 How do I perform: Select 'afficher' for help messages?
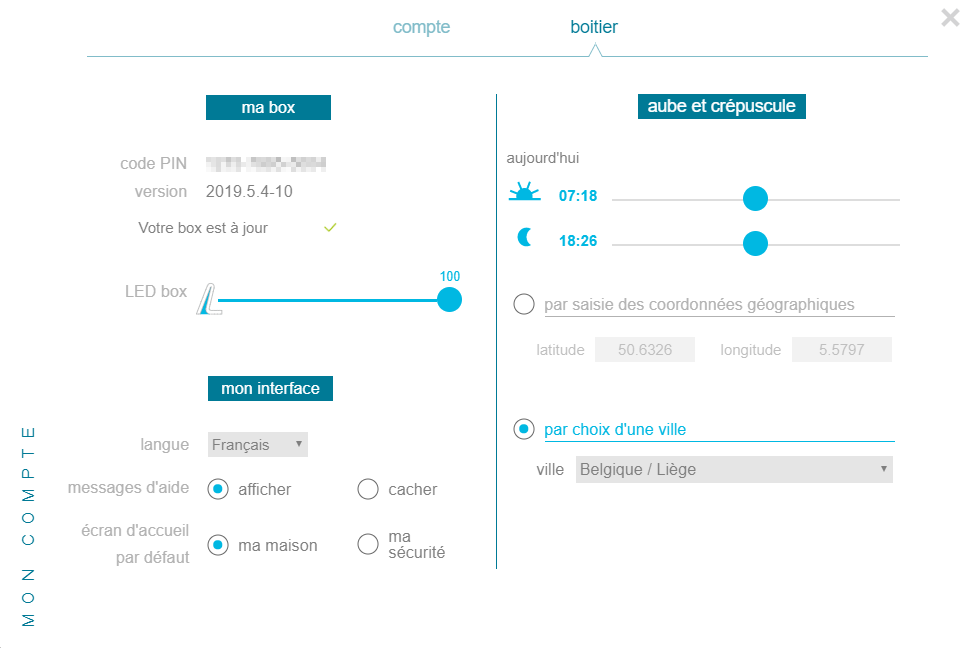tap(218, 490)
